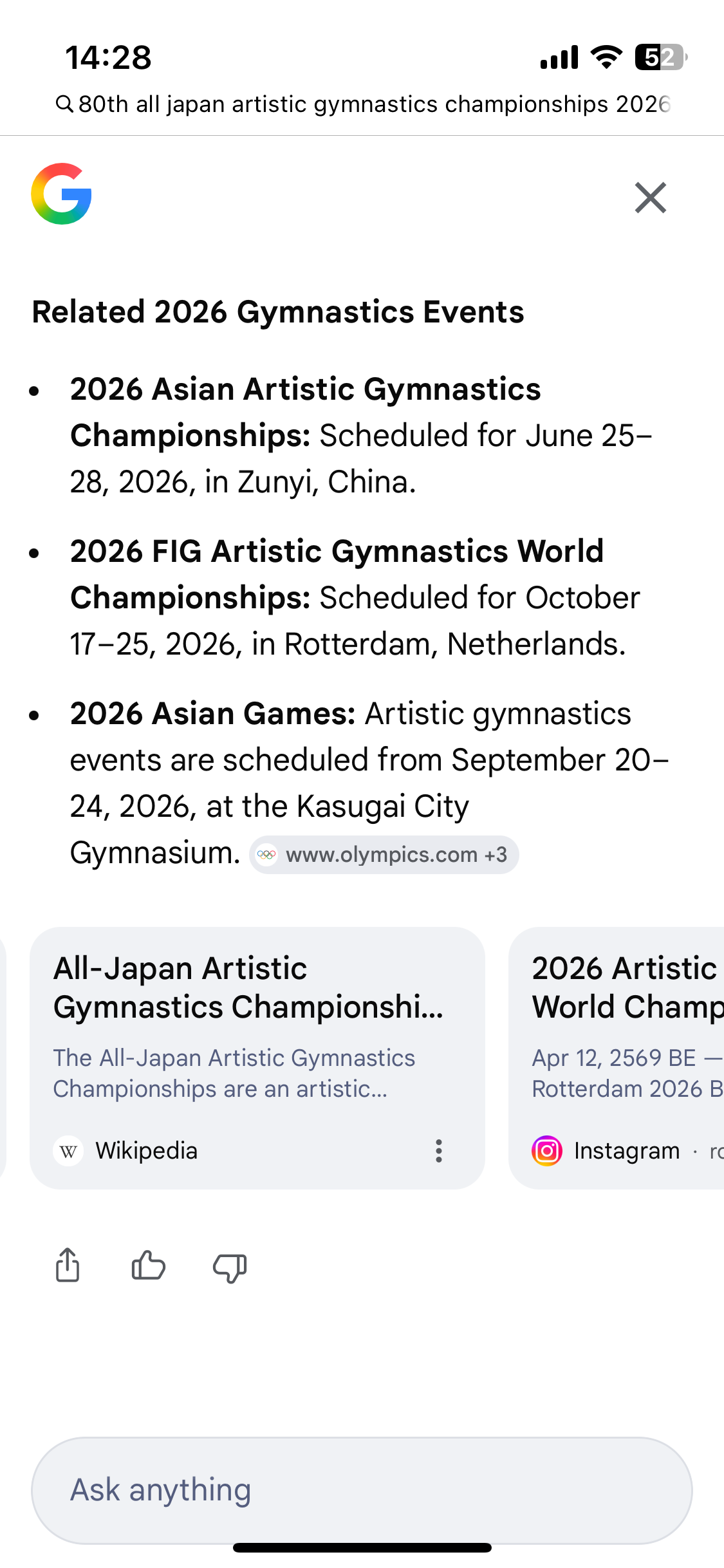Screen dimensions: 724x1568
Task: Tap the Google logo icon
Action: (61, 194)
